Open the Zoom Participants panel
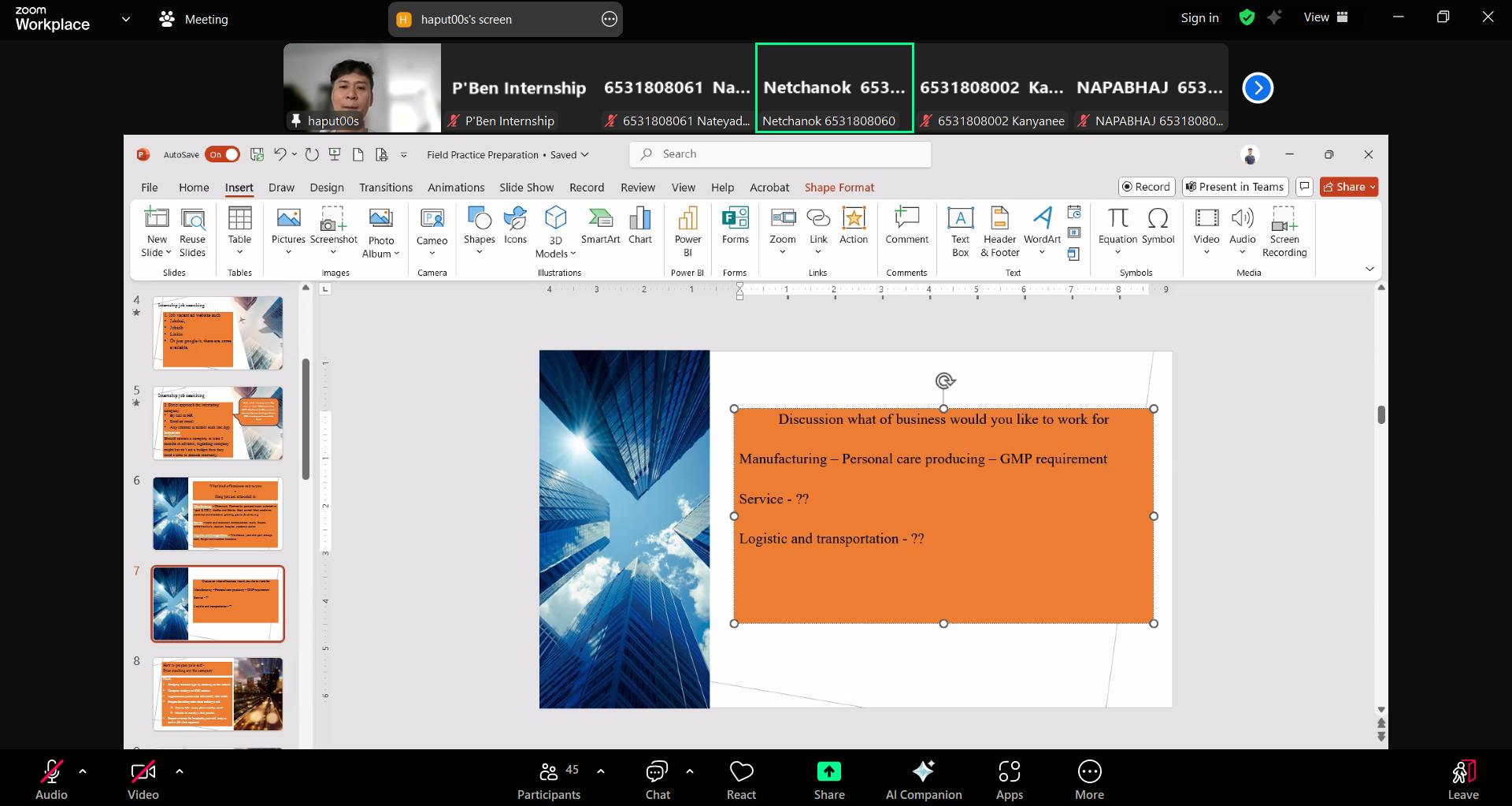Screen dimensions: 1512x806 click(549, 779)
